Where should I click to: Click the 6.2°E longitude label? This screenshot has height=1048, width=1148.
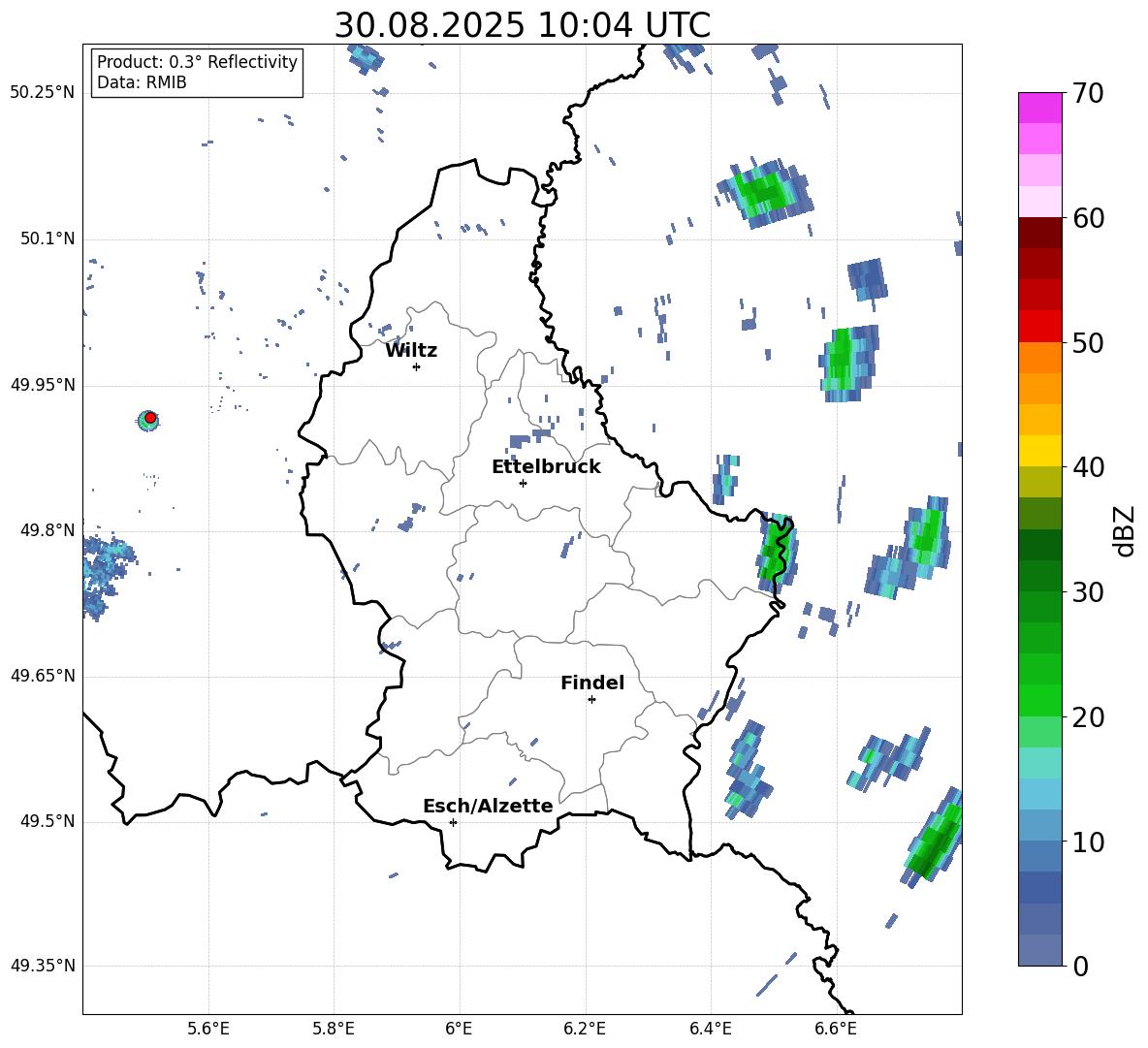click(585, 1029)
